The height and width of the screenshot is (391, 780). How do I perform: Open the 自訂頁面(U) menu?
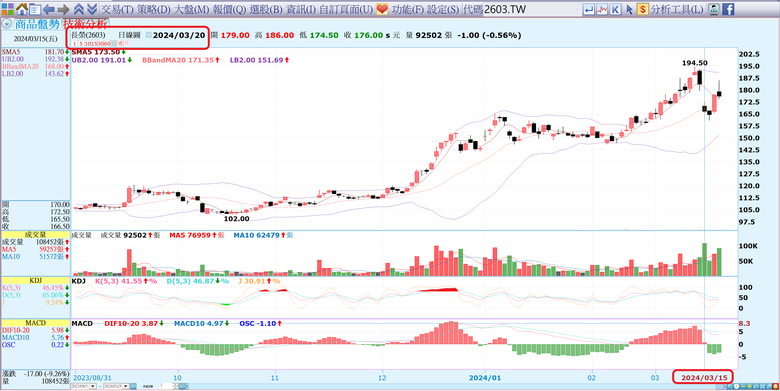click(346, 9)
